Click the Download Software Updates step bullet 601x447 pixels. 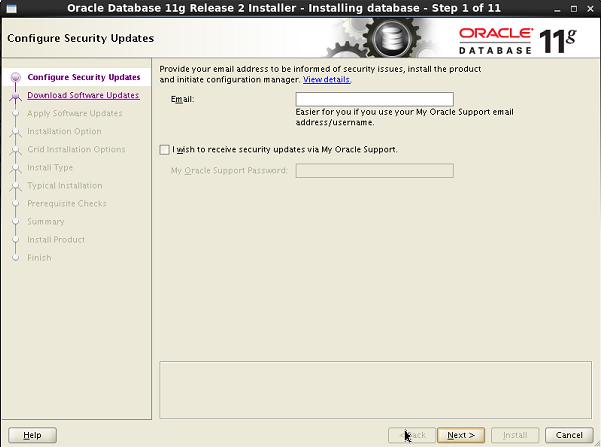[x=16, y=95]
